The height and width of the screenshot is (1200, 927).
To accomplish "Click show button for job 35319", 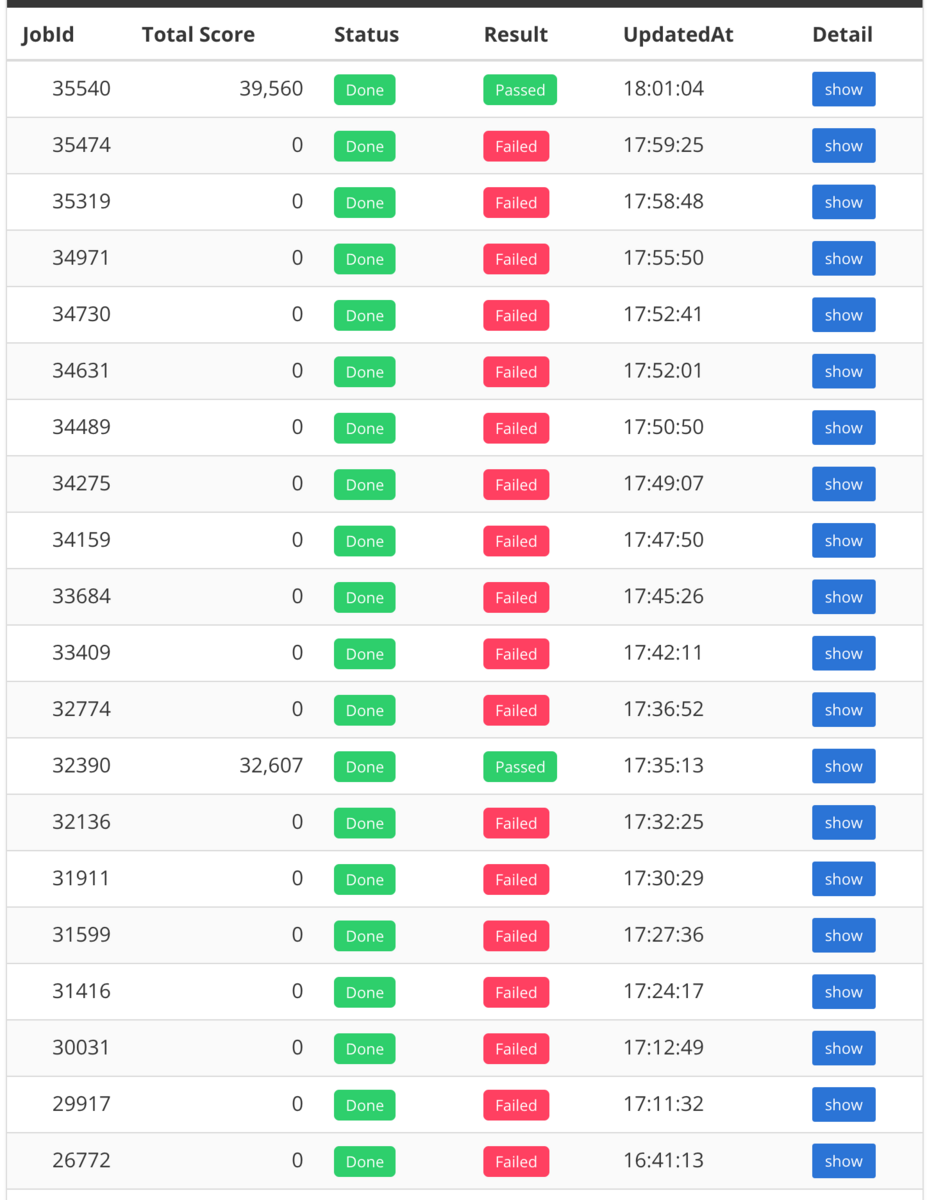I will point(844,202).
